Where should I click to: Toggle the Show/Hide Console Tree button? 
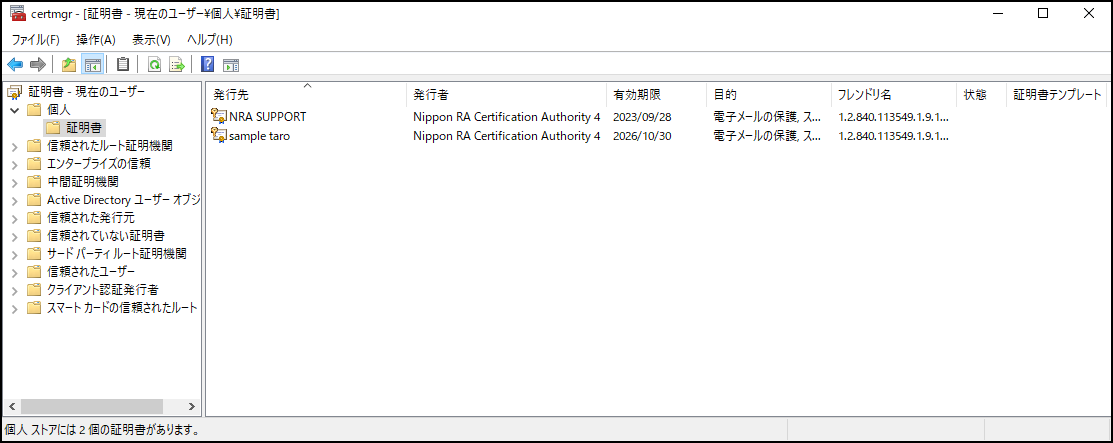(x=92, y=65)
